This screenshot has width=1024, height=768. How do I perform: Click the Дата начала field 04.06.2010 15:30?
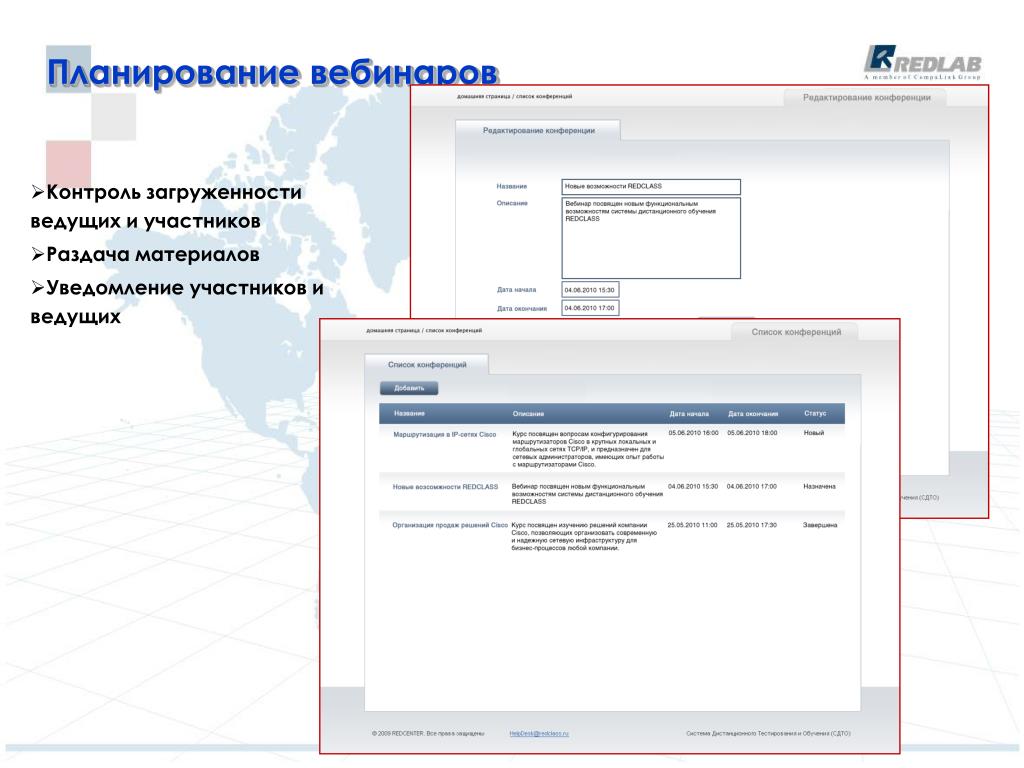click(x=590, y=289)
